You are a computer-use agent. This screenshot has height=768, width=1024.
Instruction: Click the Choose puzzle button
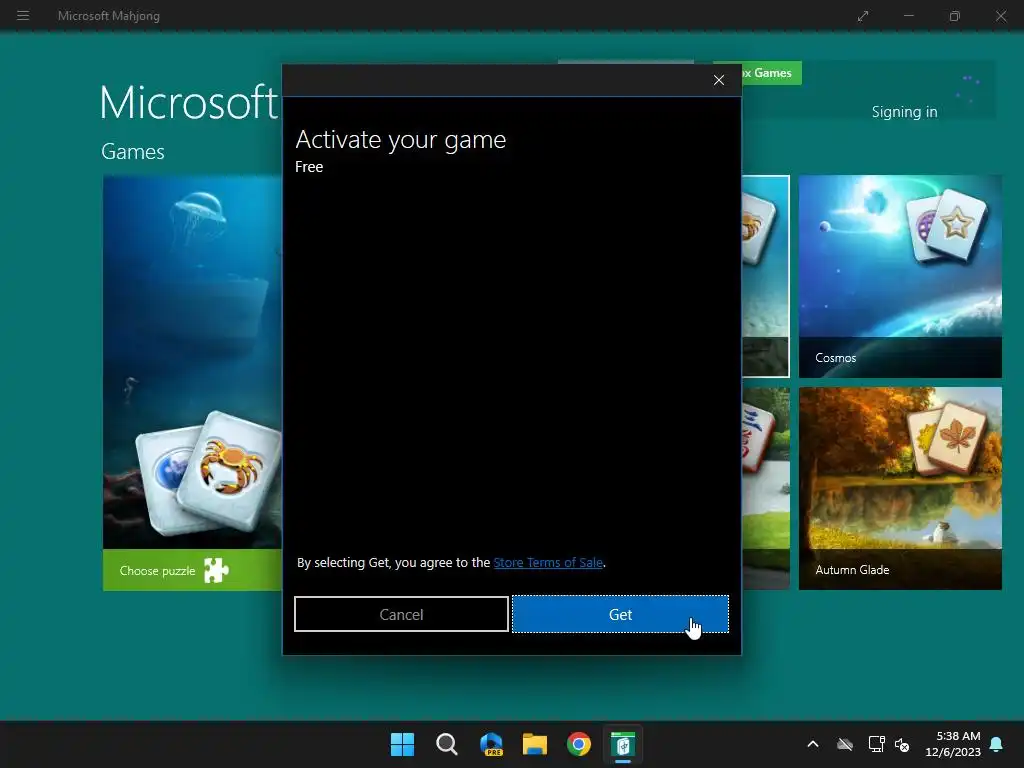point(192,570)
